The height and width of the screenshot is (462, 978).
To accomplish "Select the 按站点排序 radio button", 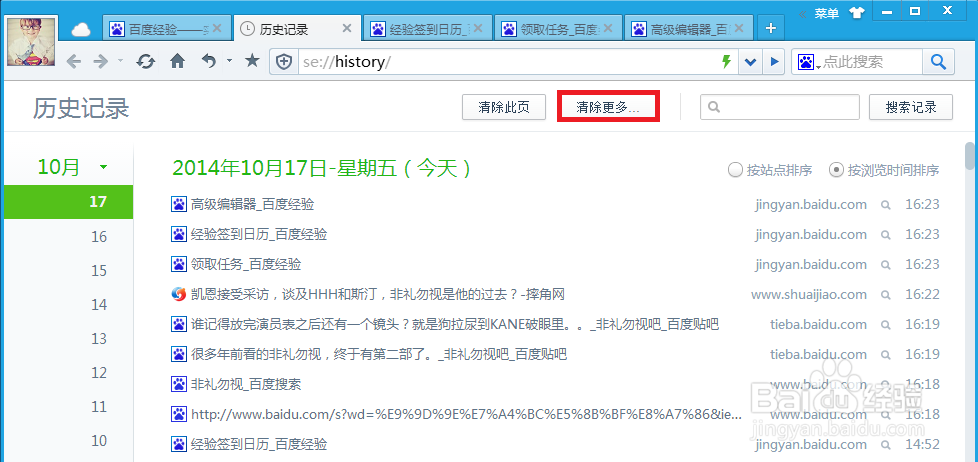I will pyautogui.click(x=735, y=170).
